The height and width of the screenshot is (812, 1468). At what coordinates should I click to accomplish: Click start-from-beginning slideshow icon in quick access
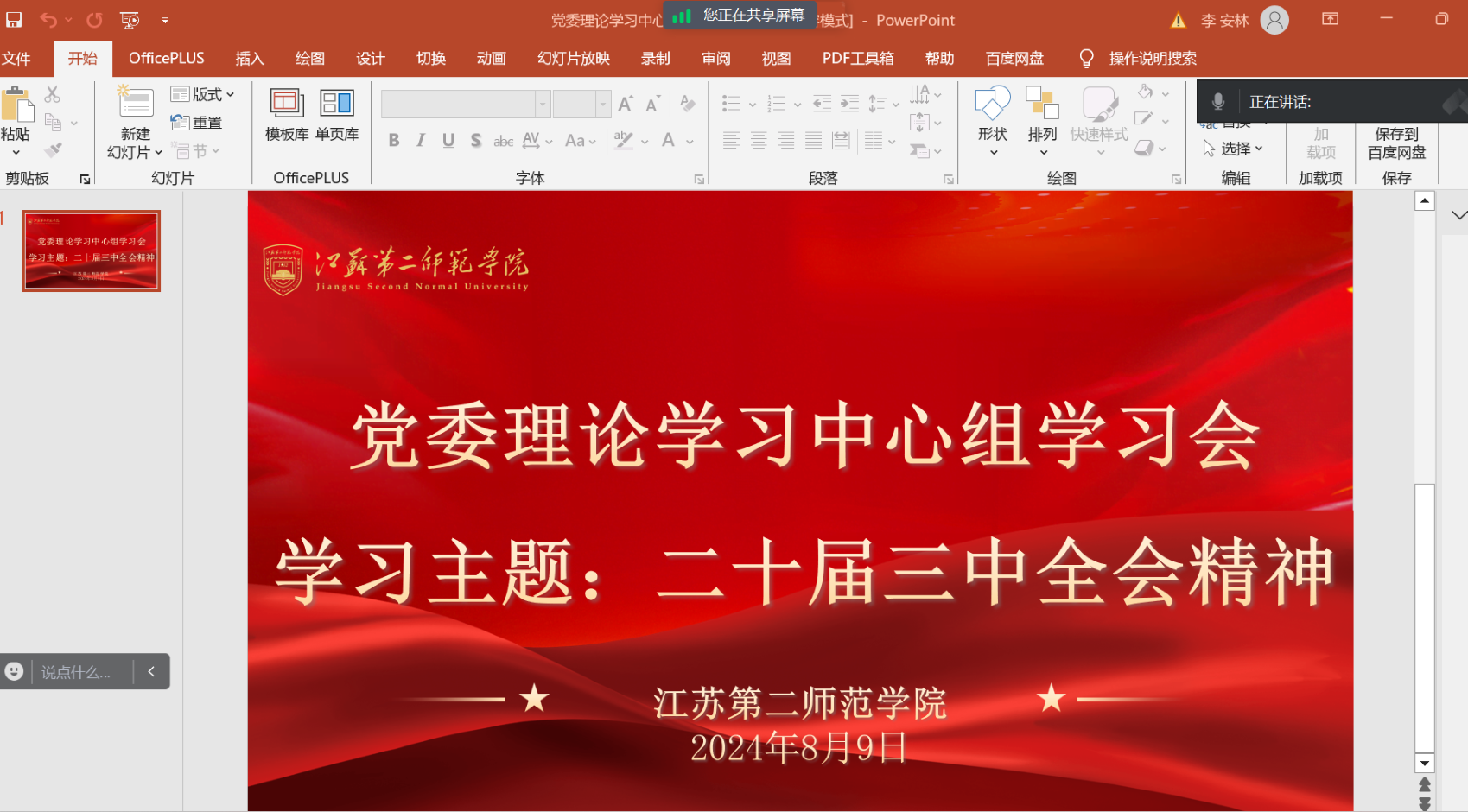click(130, 19)
